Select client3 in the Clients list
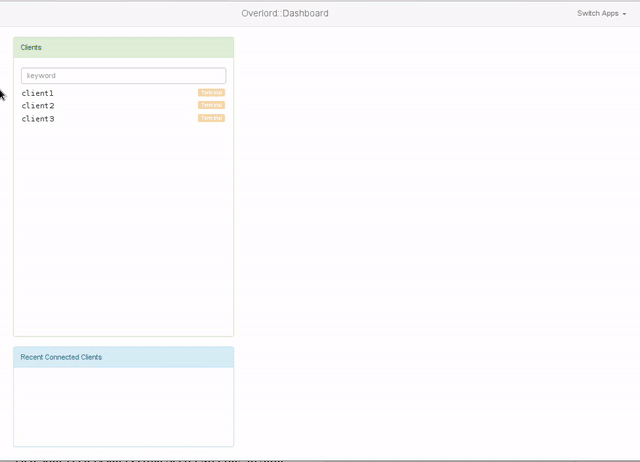The height and width of the screenshot is (462, 640). point(38,119)
